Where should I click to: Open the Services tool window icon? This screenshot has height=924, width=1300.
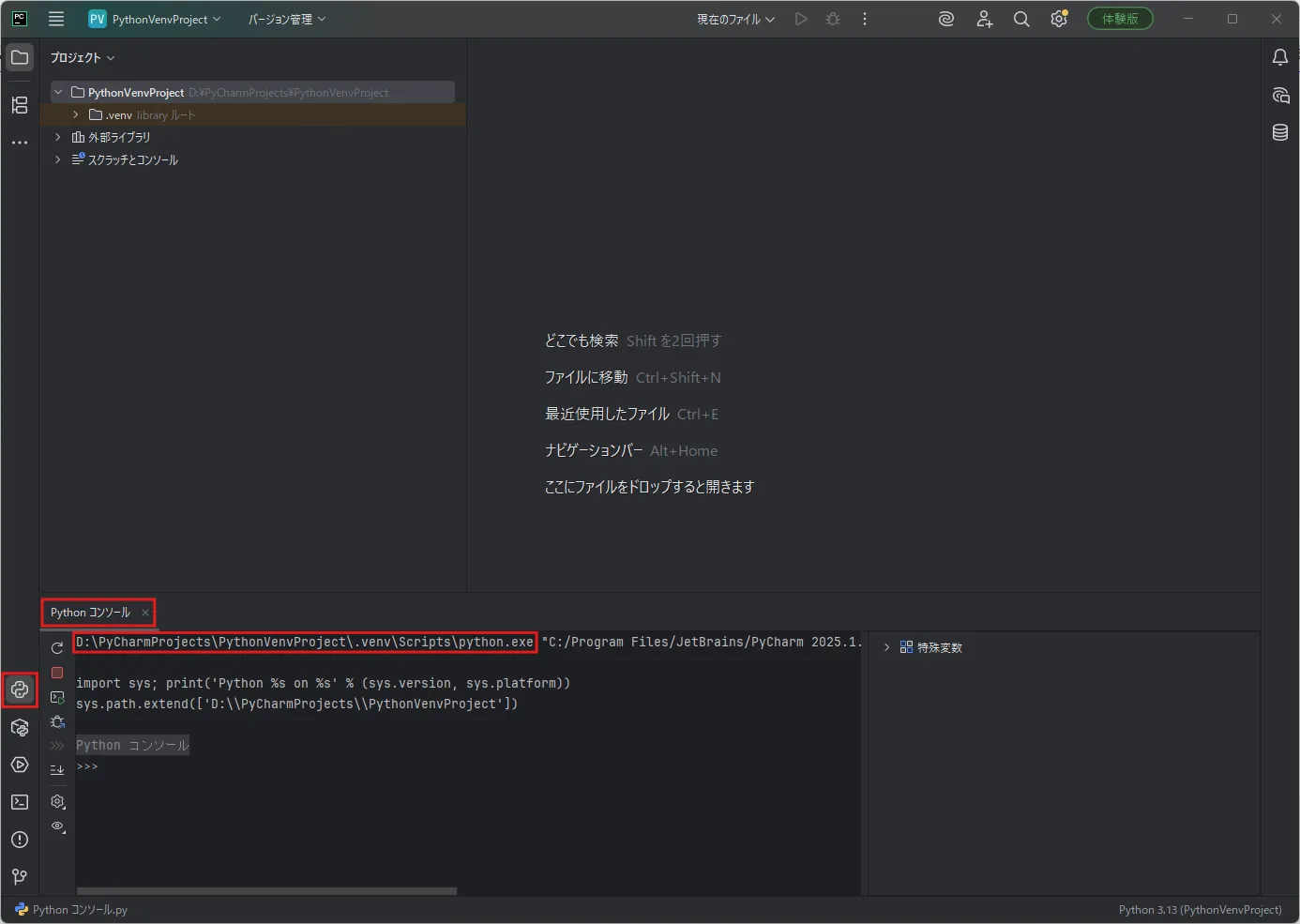tap(20, 765)
